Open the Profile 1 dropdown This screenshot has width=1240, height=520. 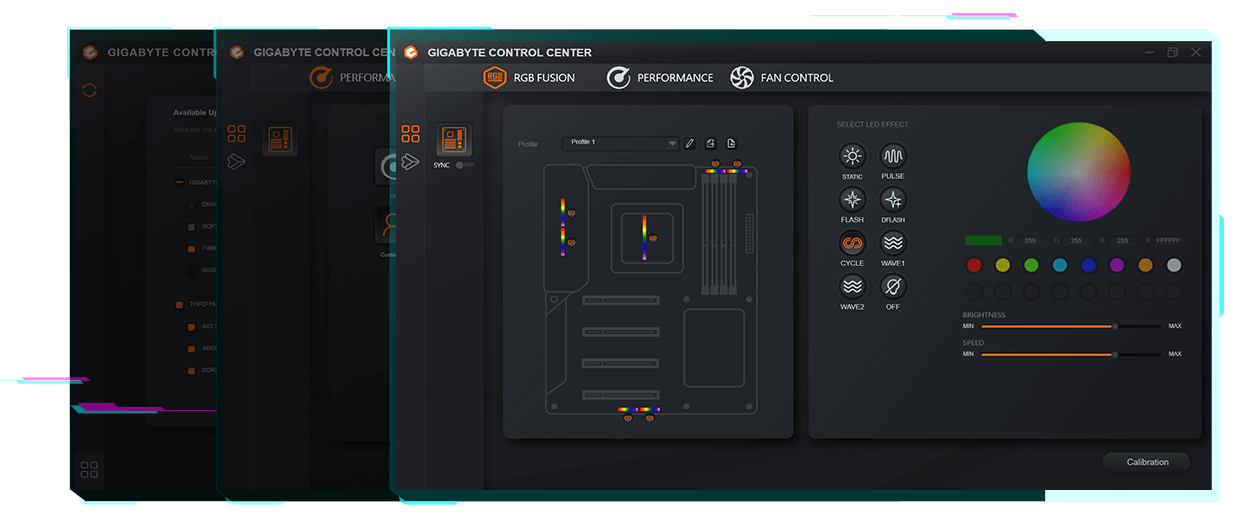[x=620, y=143]
